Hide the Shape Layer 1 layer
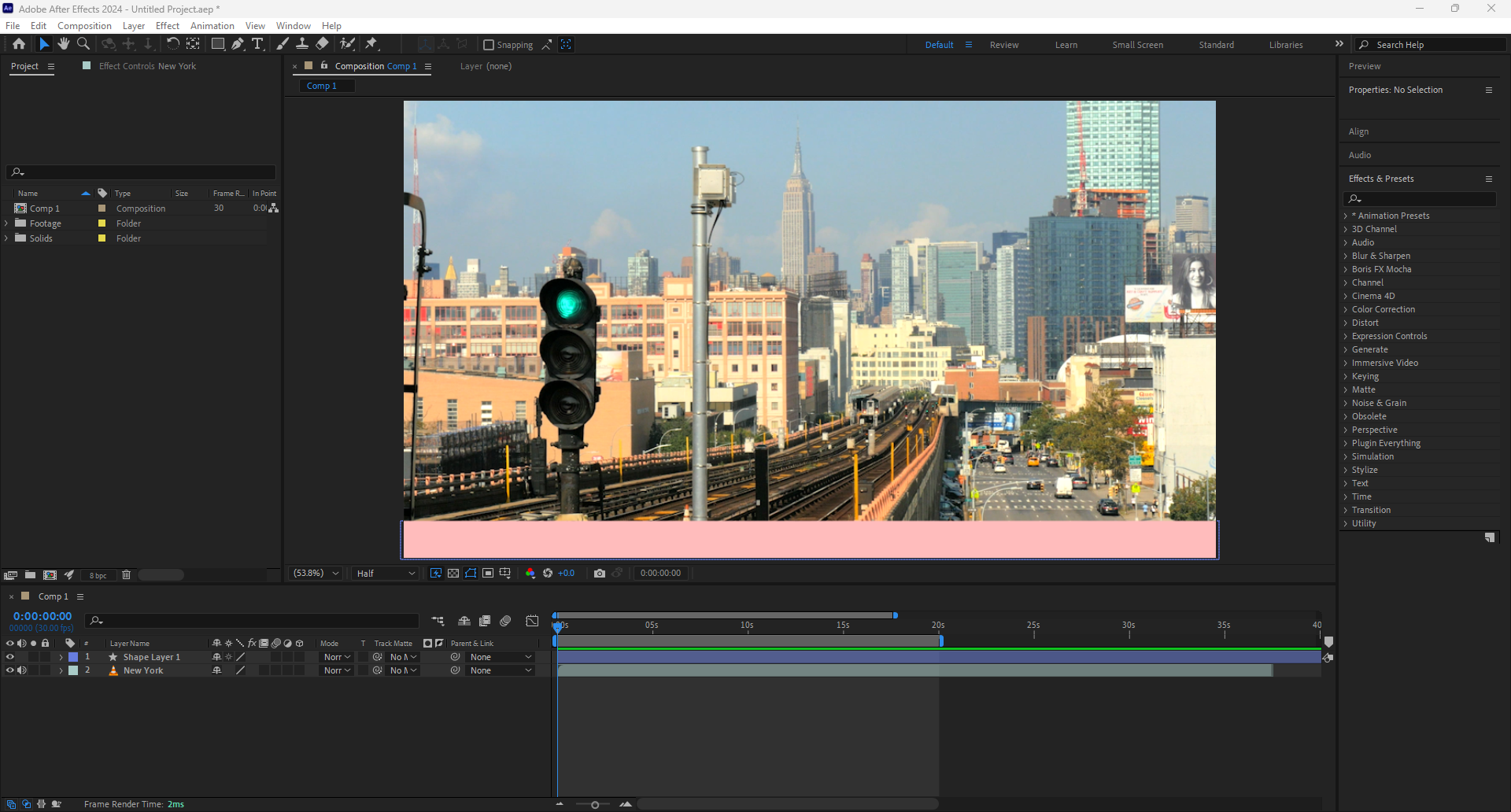The image size is (1511, 812). 10,657
